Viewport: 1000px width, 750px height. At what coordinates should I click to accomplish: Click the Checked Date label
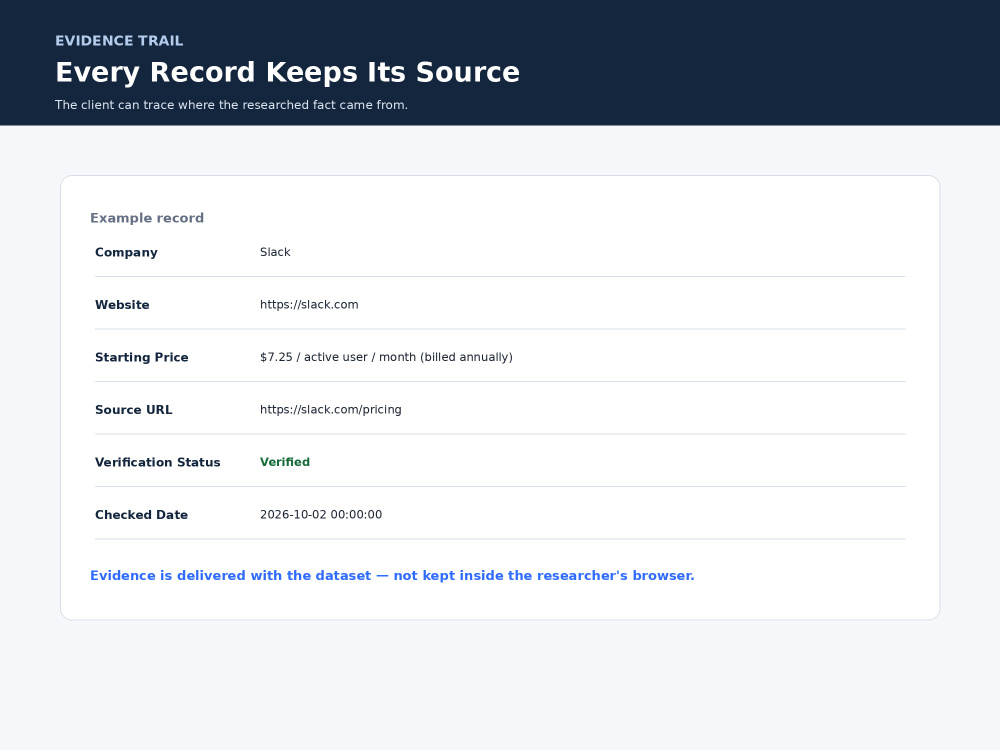[x=141, y=515]
